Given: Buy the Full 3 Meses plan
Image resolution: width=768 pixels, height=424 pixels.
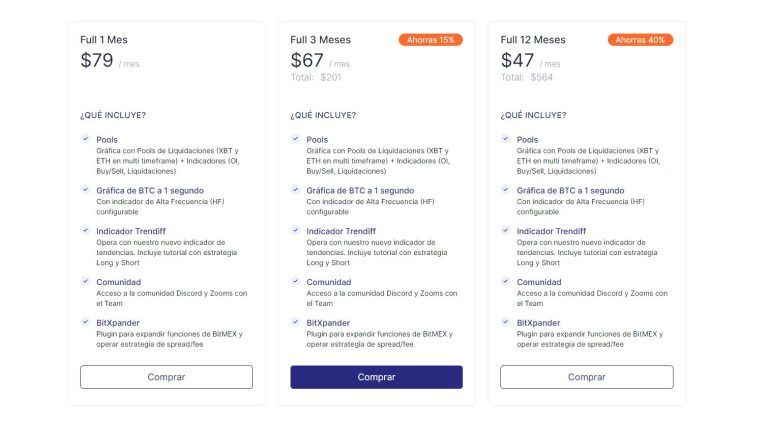Looking at the screenshot, I should pyautogui.click(x=376, y=377).
